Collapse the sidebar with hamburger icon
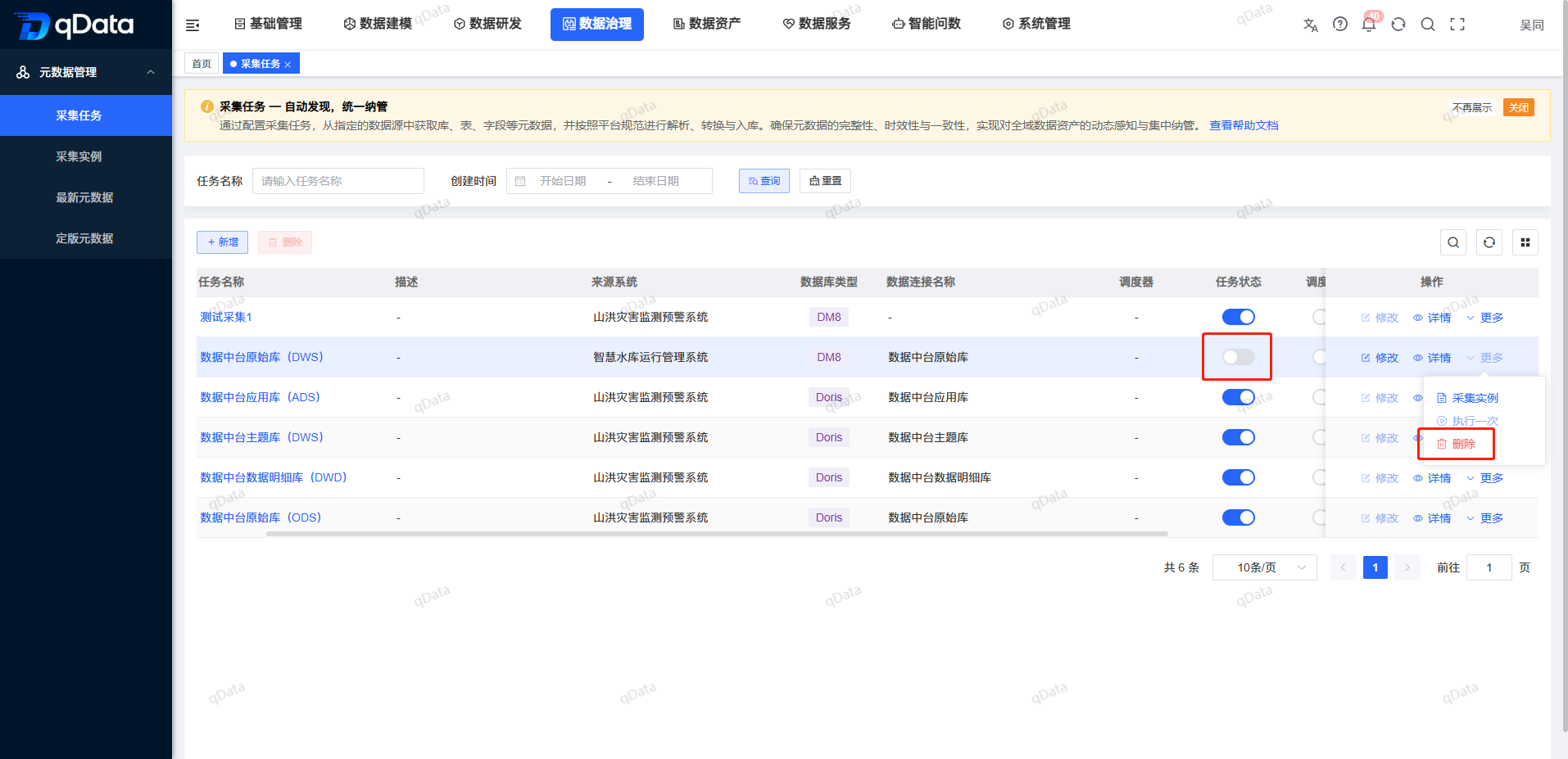Image resolution: width=1568 pixels, height=759 pixels. tap(193, 25)
